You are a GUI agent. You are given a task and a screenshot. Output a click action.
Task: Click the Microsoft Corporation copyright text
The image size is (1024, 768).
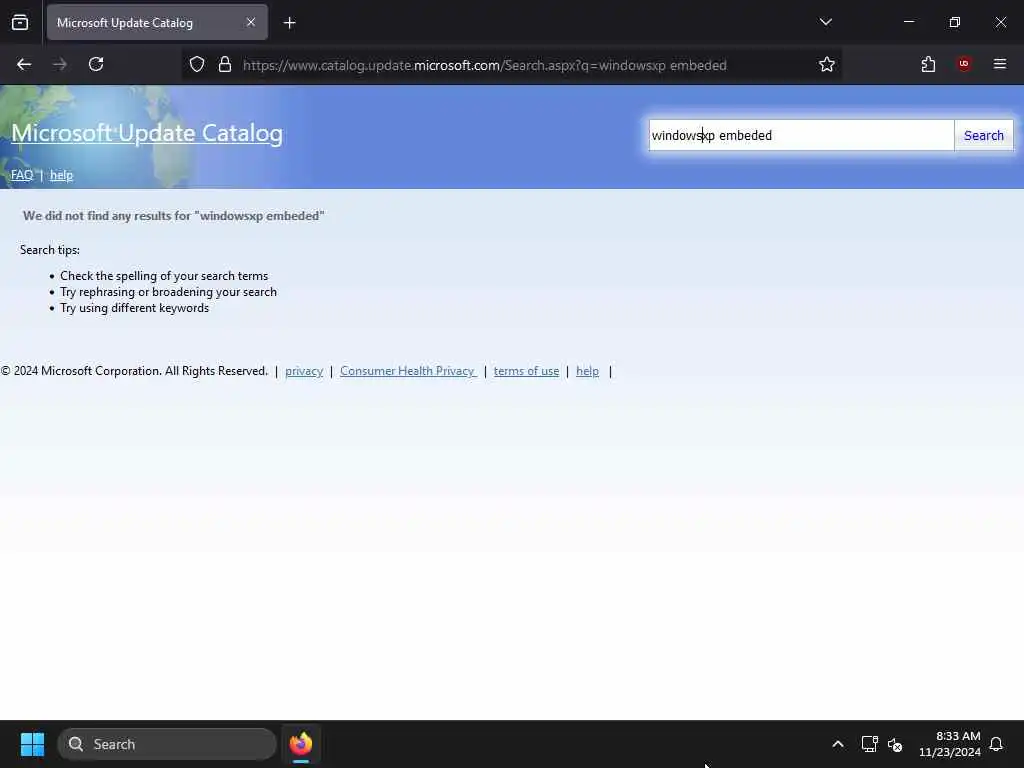point(135,371)
